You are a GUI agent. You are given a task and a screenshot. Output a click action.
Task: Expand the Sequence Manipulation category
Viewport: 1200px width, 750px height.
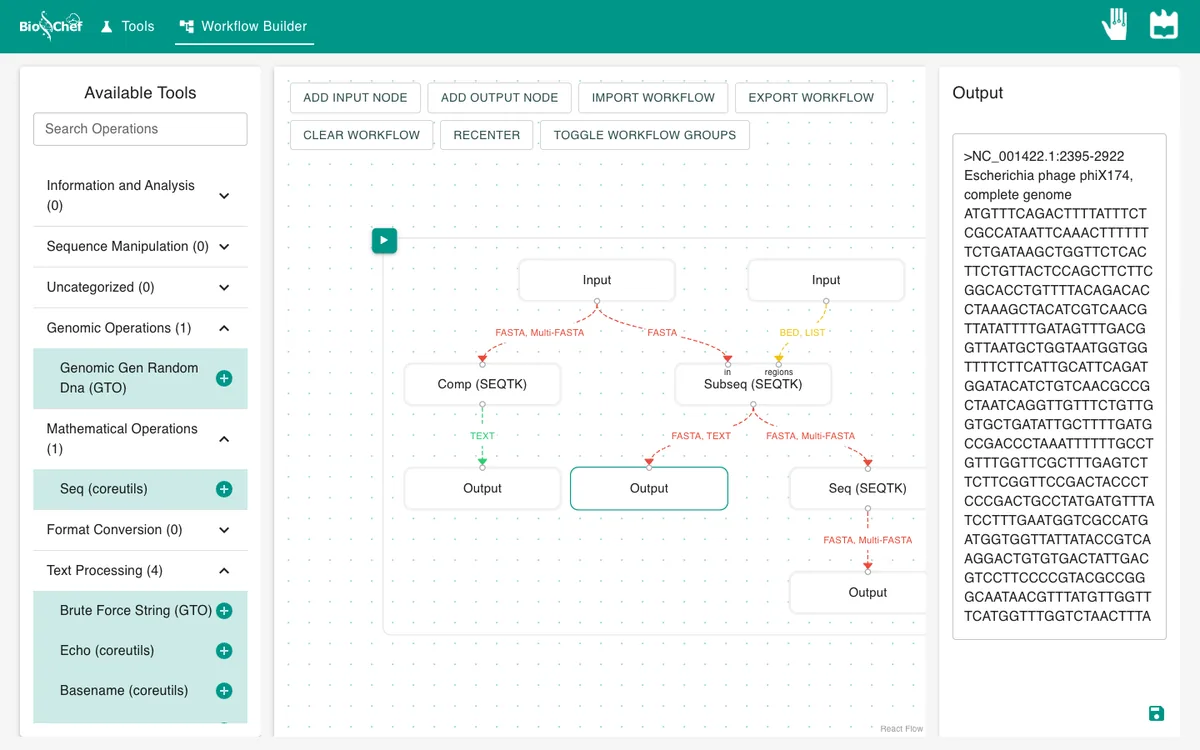(x=140, y=247)
